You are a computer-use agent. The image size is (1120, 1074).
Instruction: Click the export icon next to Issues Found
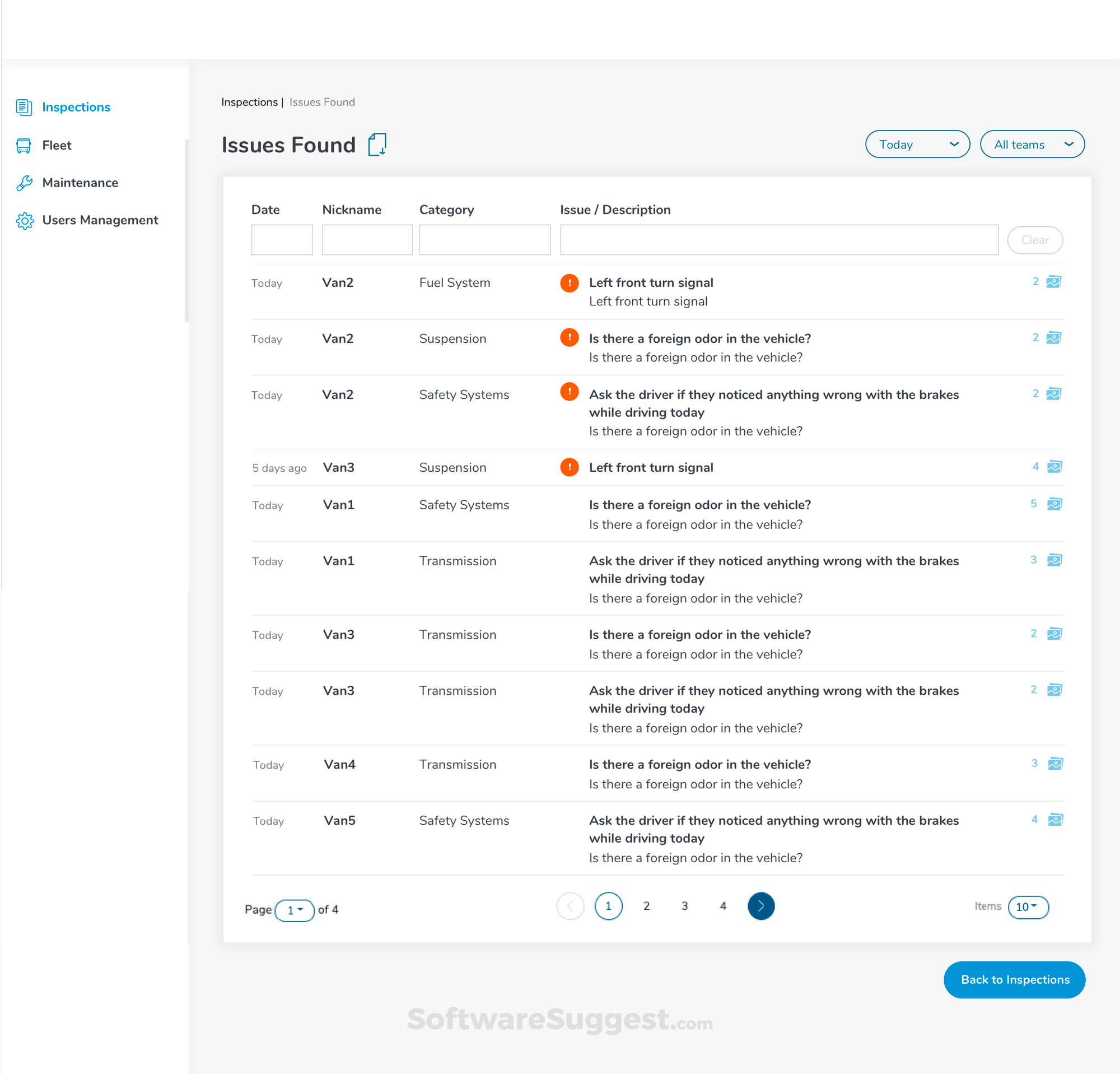[x=377, y=145]
